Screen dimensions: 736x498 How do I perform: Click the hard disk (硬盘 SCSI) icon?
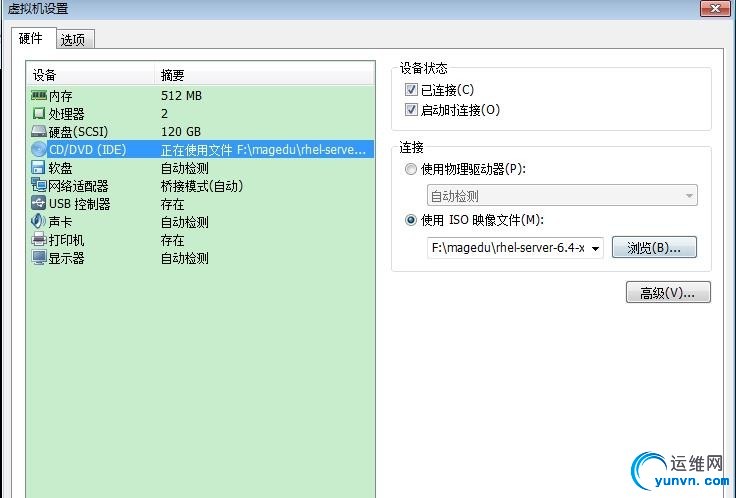(x=38, y=131)
